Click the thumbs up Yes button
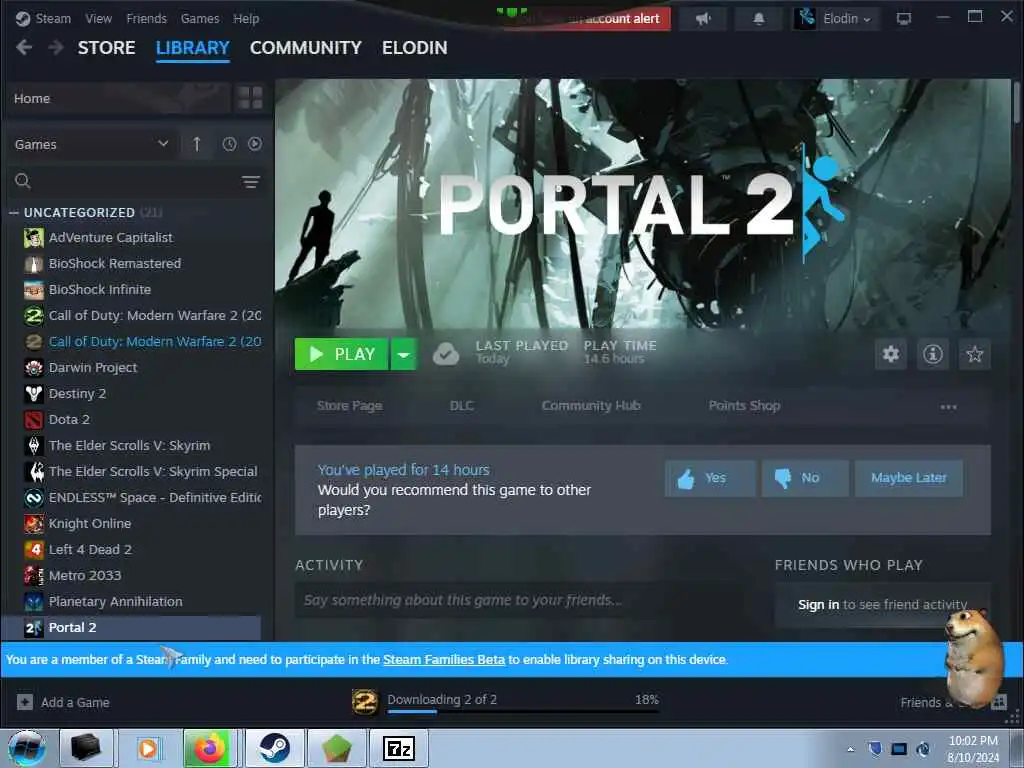This screenshot has width=1024, height=768. click(x=711, y=478)
